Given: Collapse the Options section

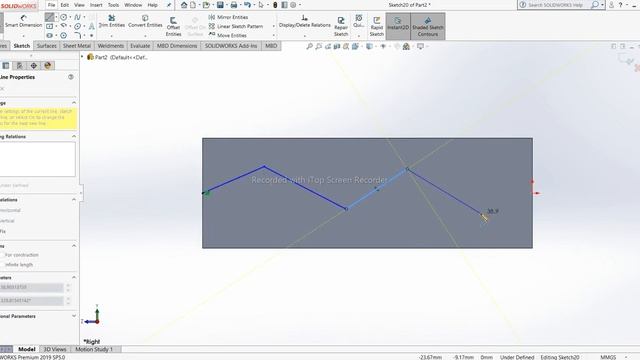Looking at the screenshot, I should (x=74, y=246).
